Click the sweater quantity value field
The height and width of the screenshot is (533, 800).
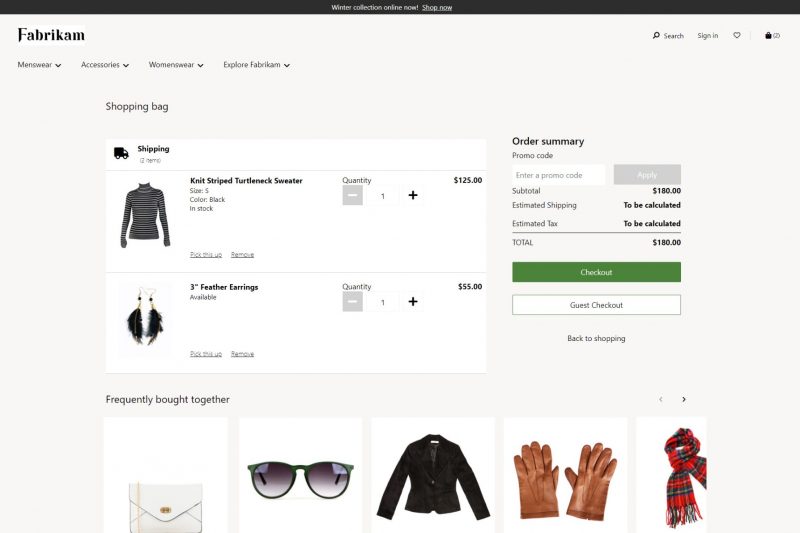383,196
